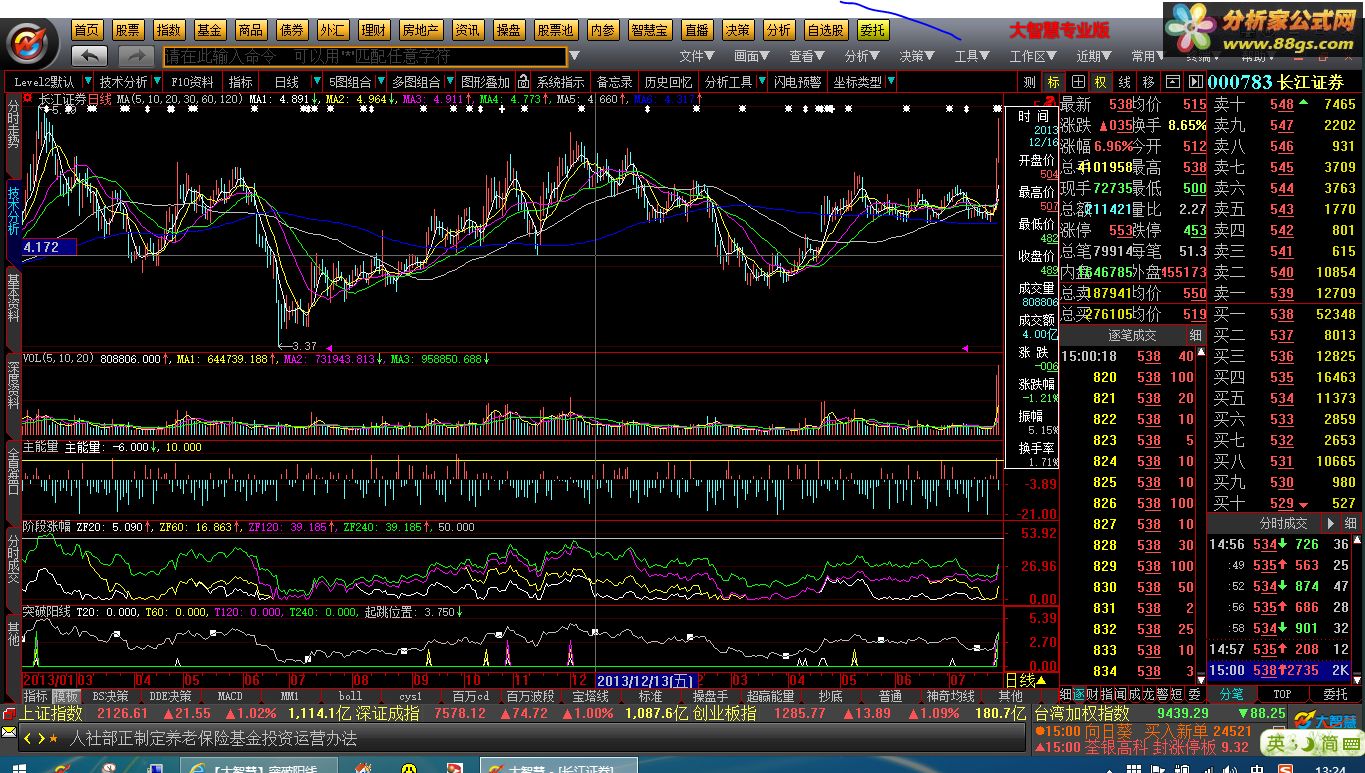Expand the 技术分析 dropdown arrow
This screenshot has height=773, width=1365.
(157, 82)
